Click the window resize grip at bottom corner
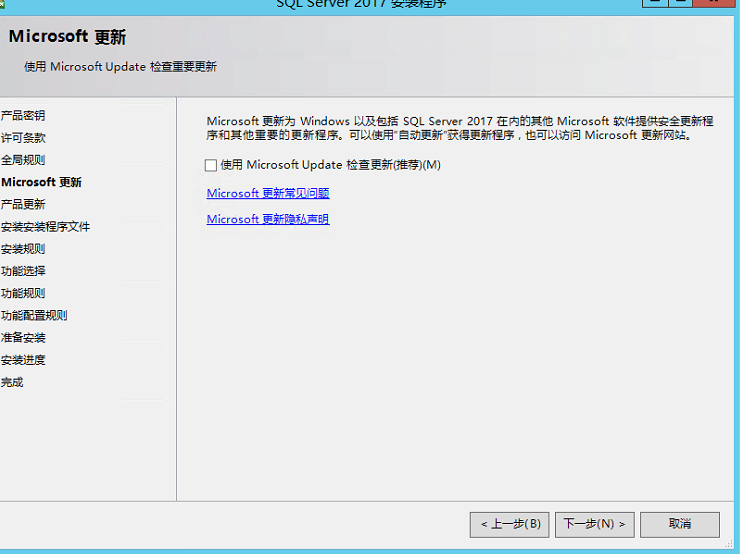The width and height of the screenshot is (740, 554). (729, 544)
